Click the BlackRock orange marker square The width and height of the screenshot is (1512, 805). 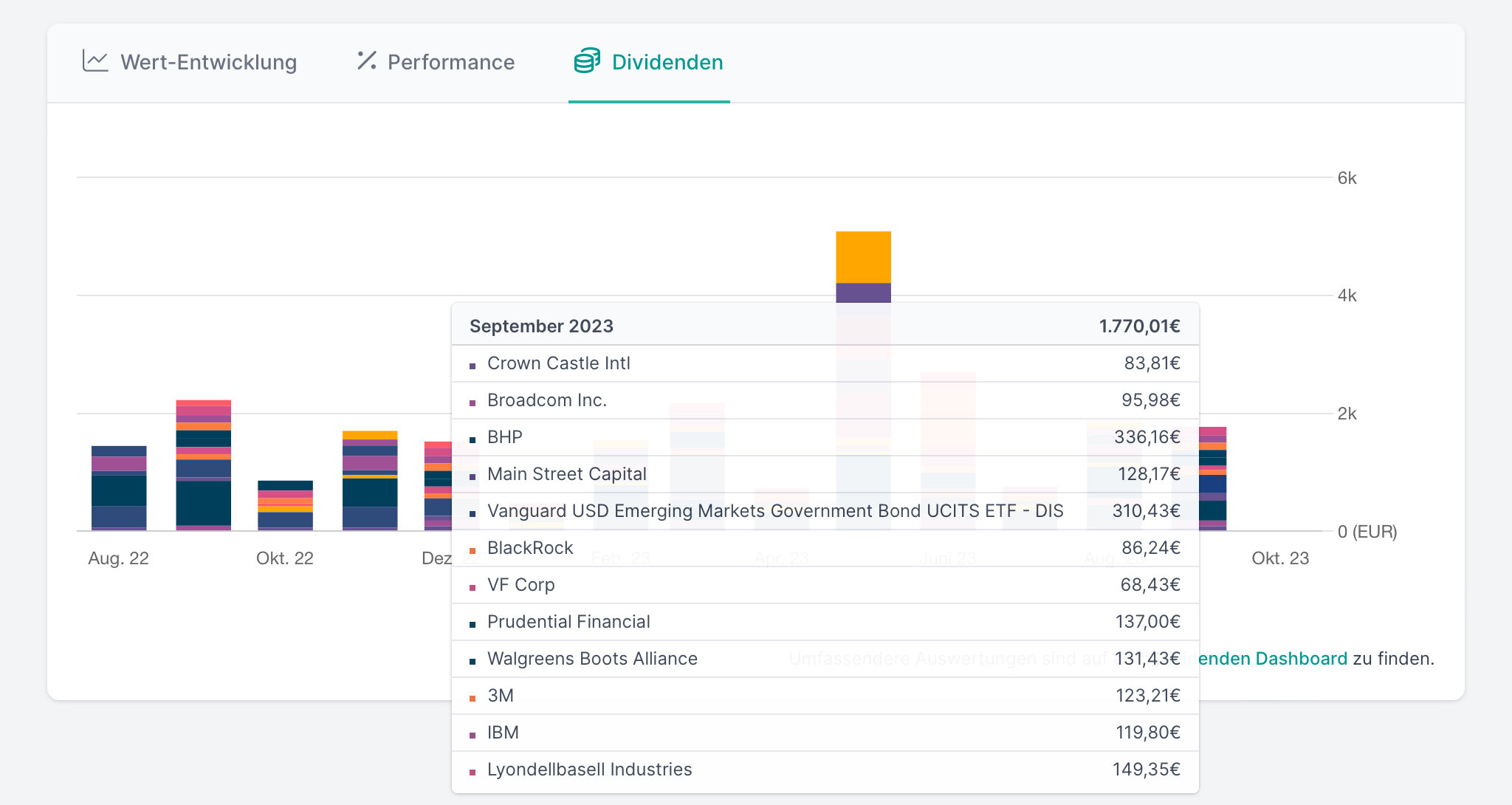click(x=472, y=551)
